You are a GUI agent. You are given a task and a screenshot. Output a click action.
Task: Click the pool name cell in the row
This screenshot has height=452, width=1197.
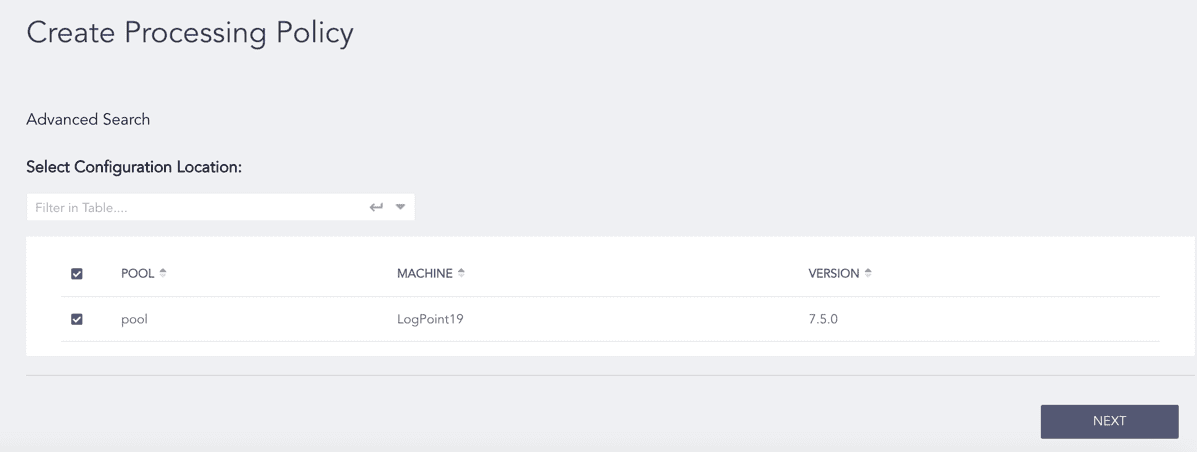[x=134, y=320]
